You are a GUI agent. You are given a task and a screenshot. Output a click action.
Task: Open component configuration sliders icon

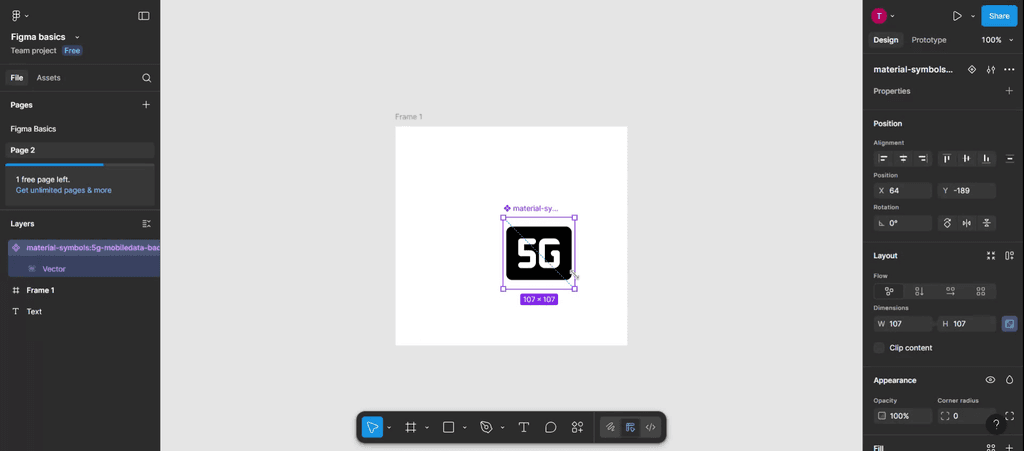991,69
